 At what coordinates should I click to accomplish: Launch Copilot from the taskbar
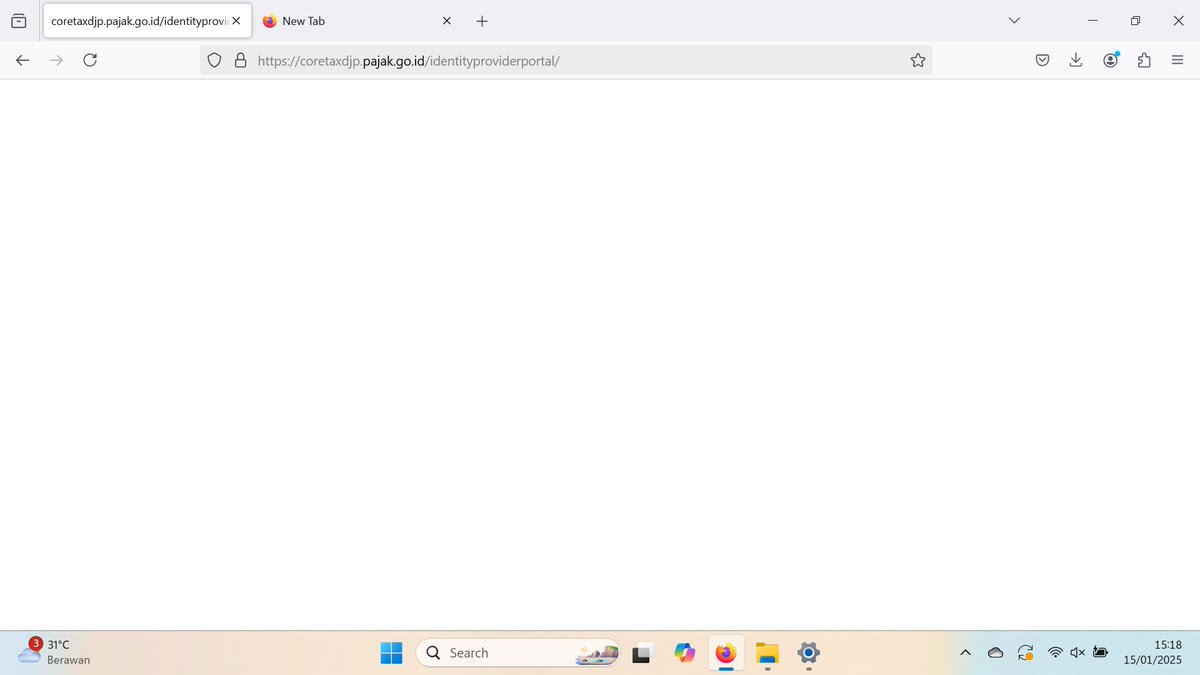point(685,653)
